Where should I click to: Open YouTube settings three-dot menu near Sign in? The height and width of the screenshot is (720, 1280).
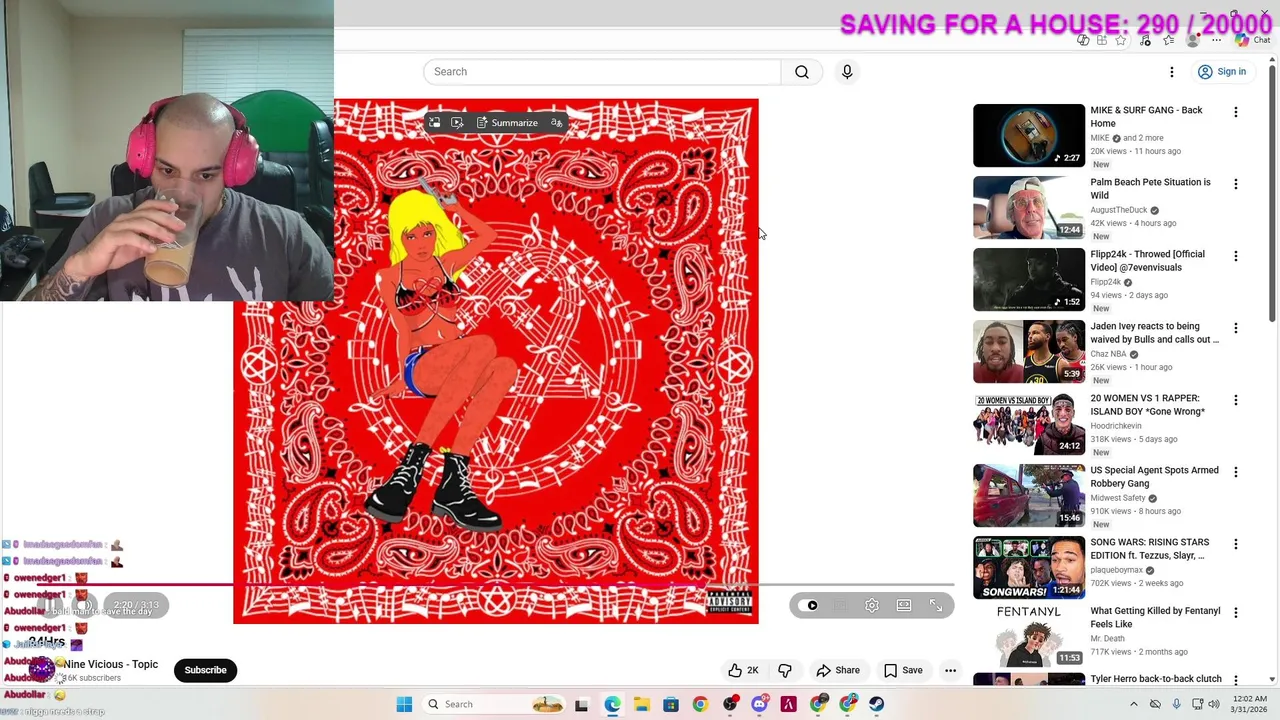click(1172, 72)
